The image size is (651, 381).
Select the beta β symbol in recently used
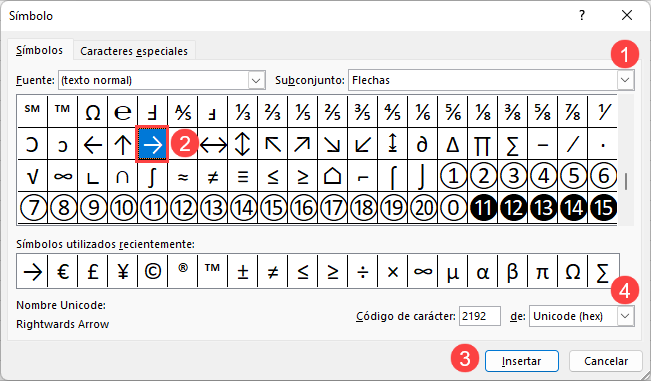click(x=513, y=271)
